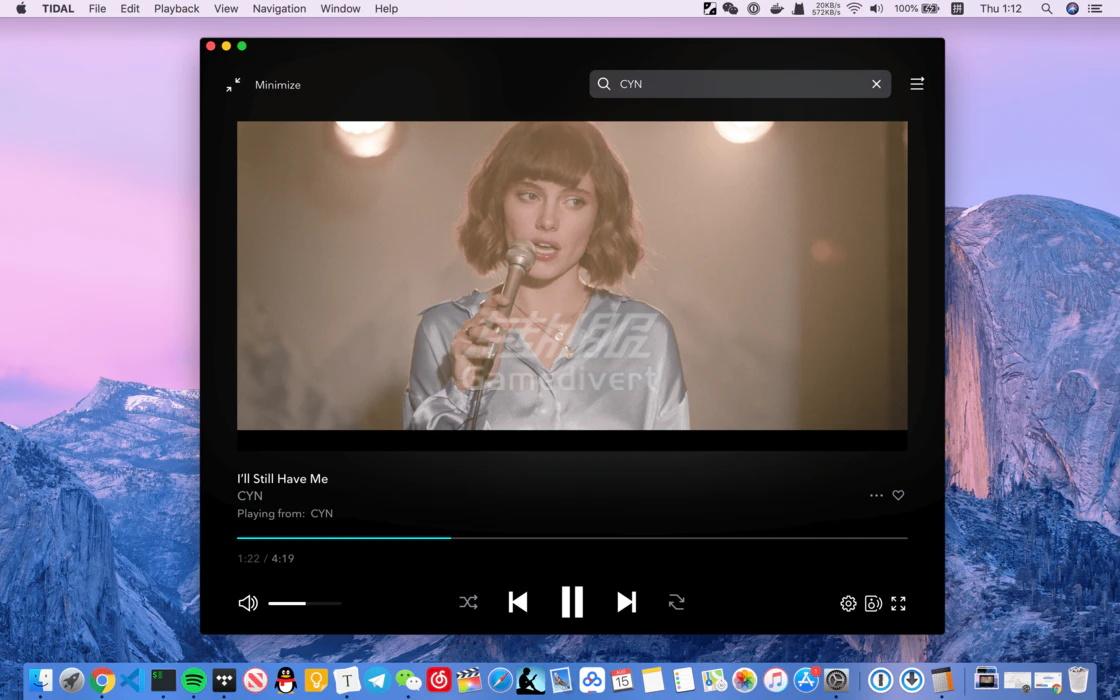Click the Docker whale menu bar icon
The width and height of the screenshot is (1120, 700).
(776, 9)
